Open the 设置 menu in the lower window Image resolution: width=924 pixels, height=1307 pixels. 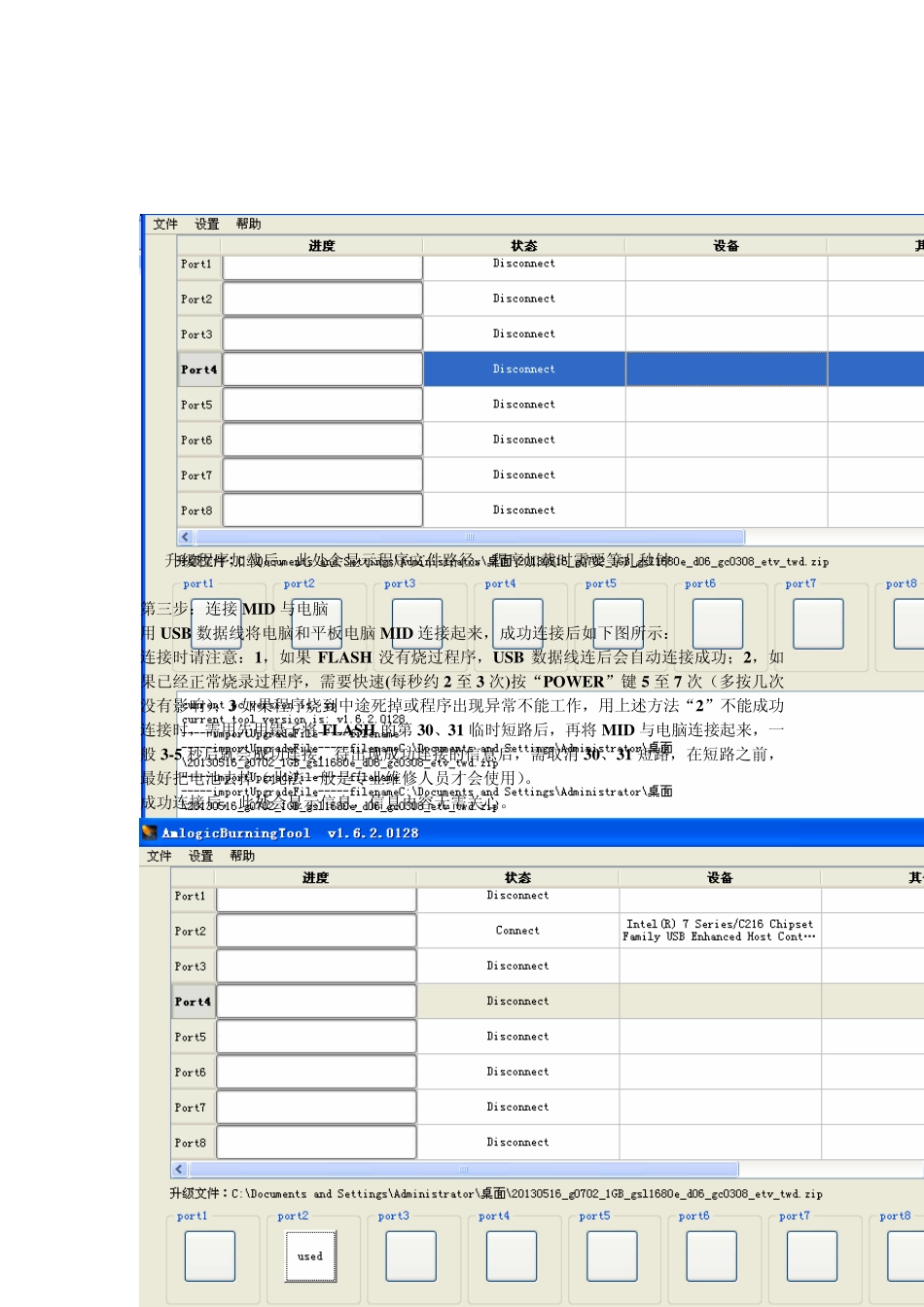[200, 856]
